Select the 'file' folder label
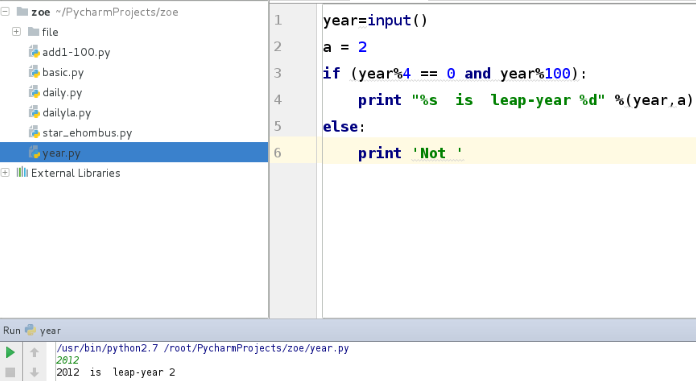 tap(50, 32)
